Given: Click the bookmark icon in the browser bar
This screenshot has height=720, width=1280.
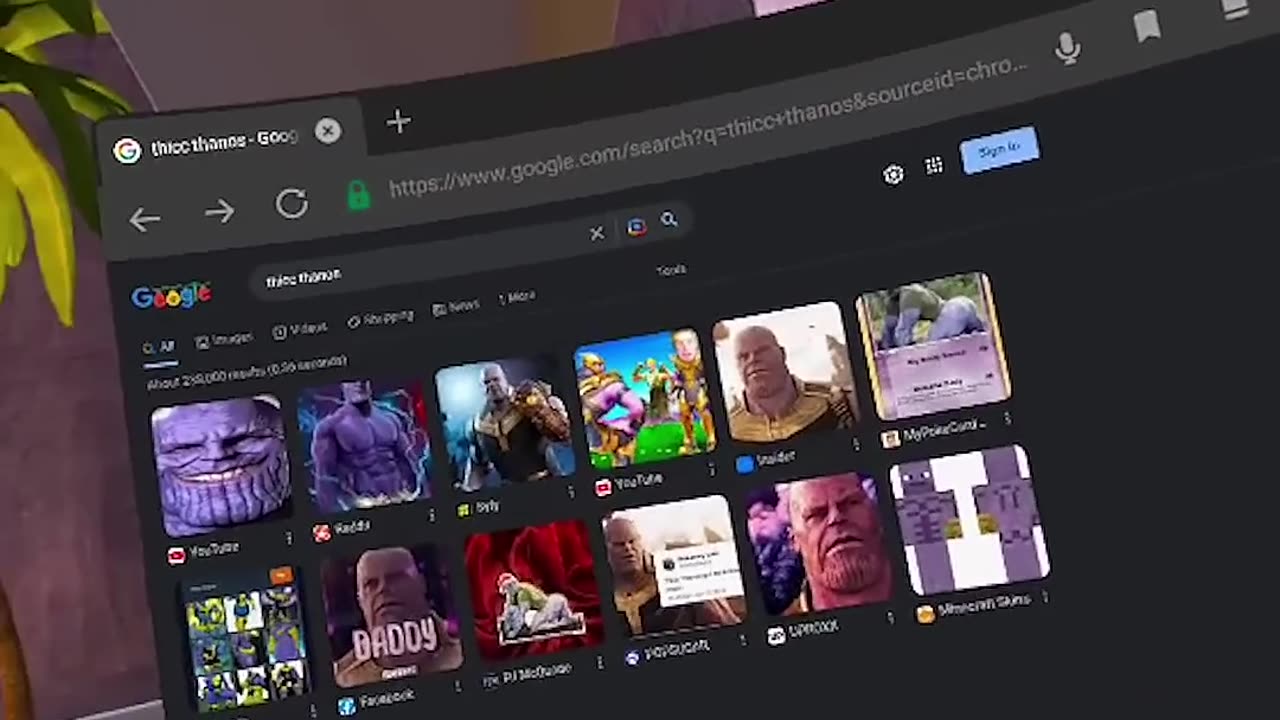Looking at the screenshot, I should point(1147,27).
